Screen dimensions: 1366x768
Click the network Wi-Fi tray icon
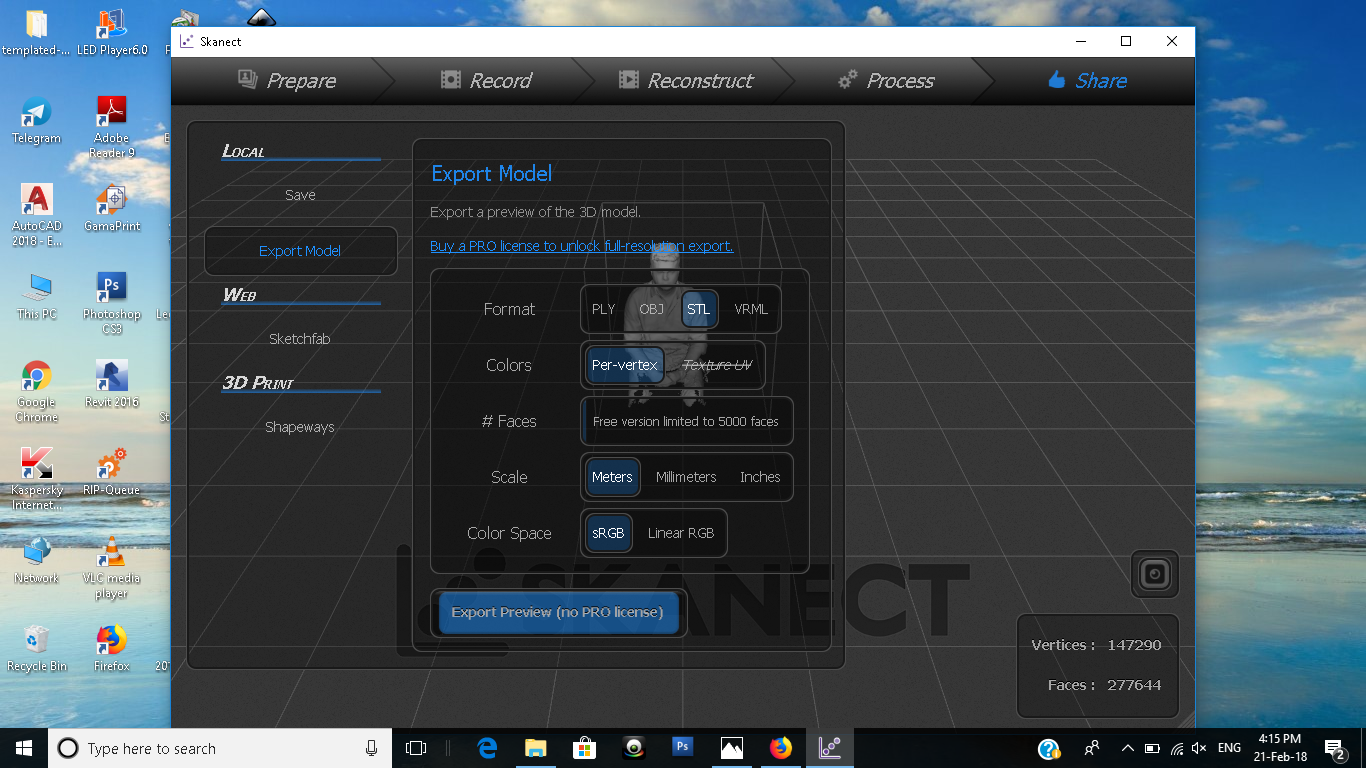[1176, 748]
